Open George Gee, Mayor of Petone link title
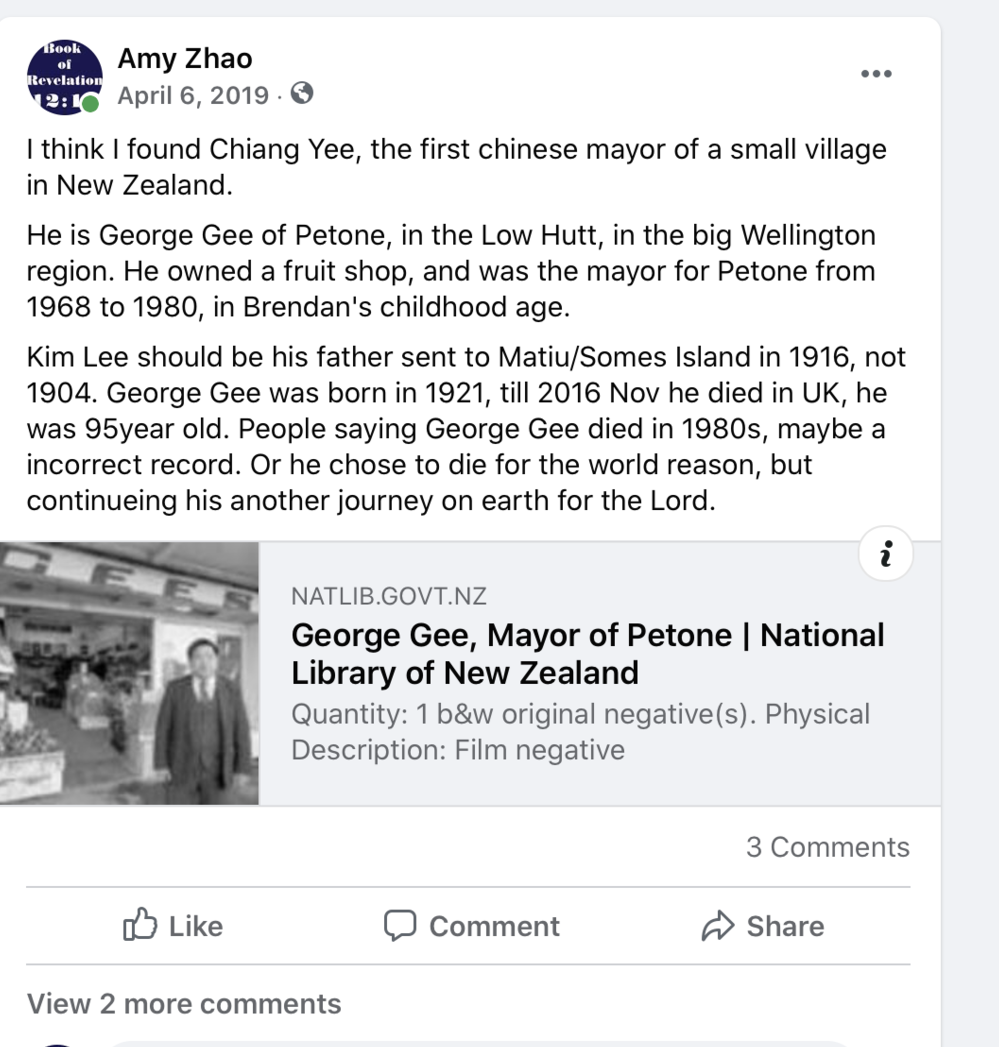 coord(587,653)
